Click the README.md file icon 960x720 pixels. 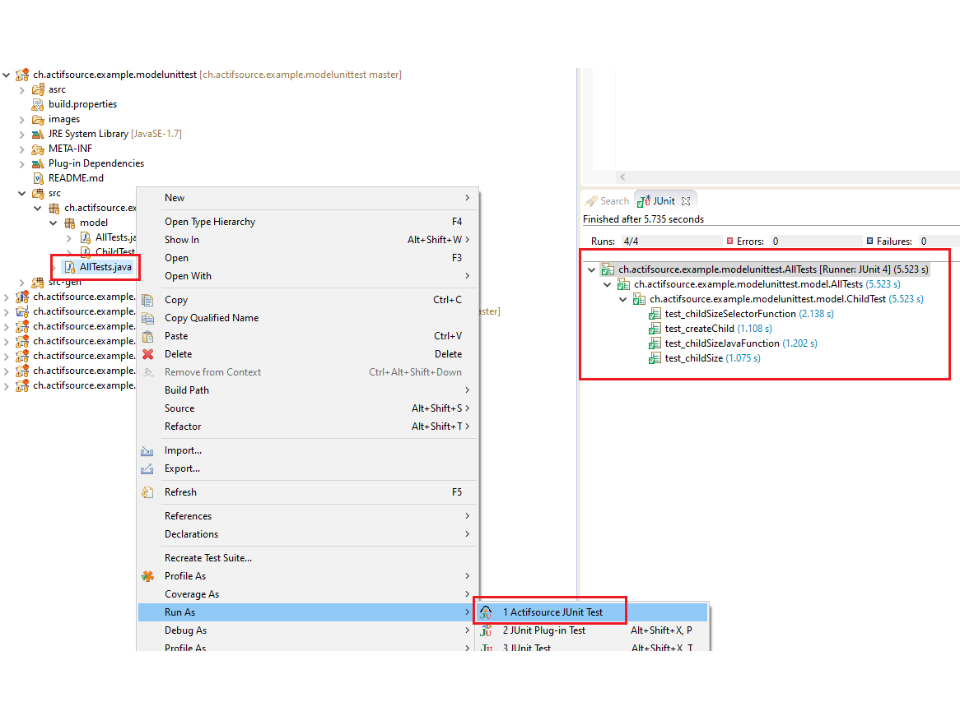pos(38,178)
